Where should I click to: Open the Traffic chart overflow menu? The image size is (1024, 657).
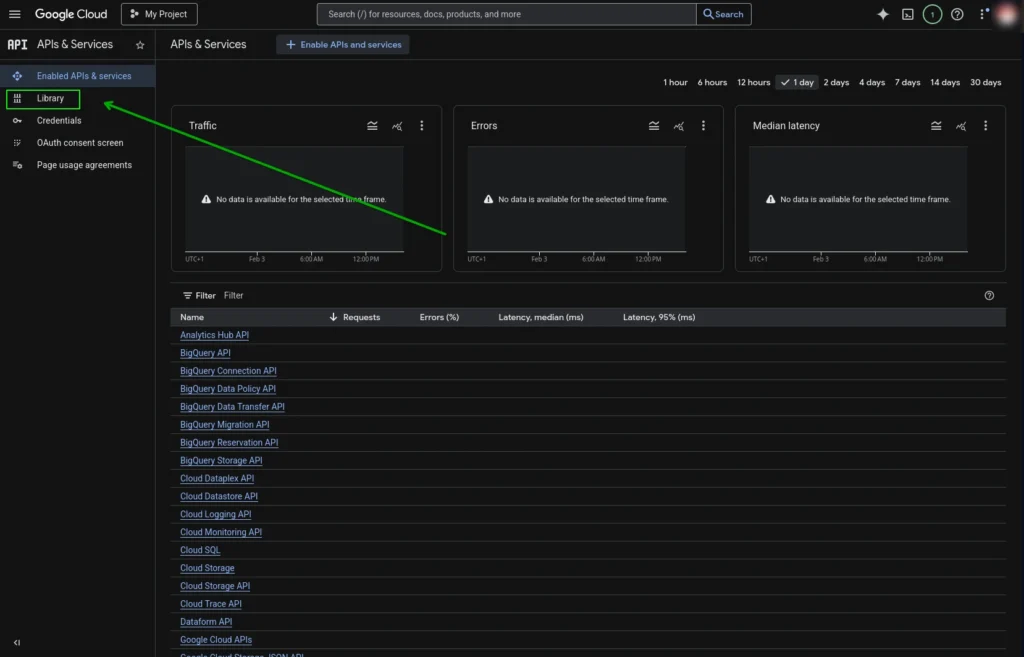421,125
